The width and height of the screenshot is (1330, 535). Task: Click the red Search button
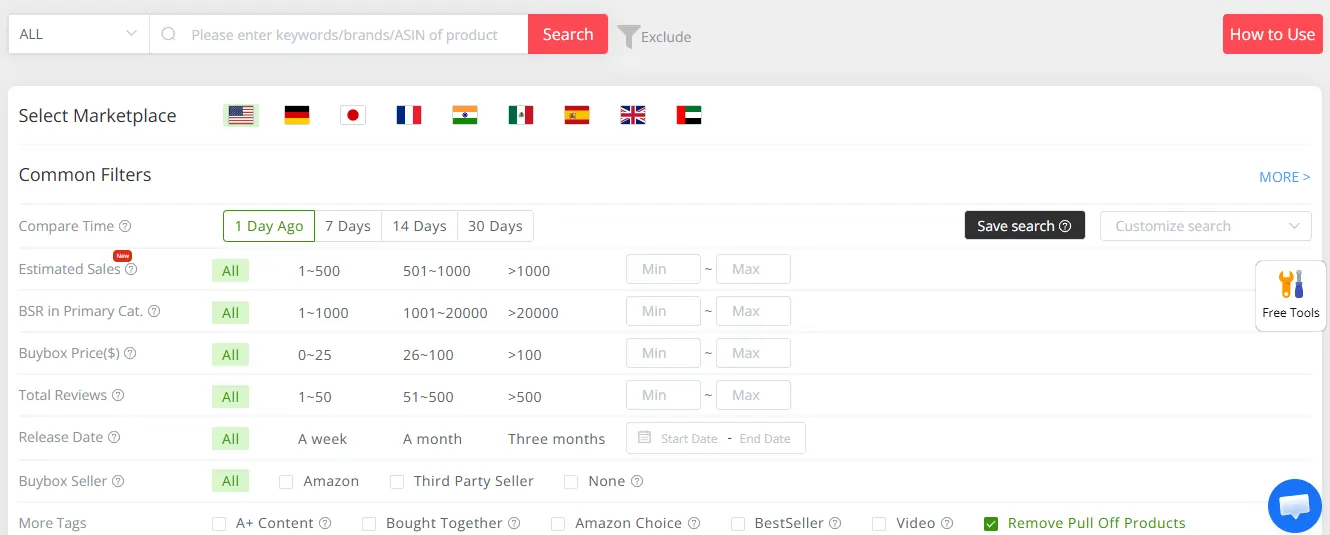click(x=568, y=34)
